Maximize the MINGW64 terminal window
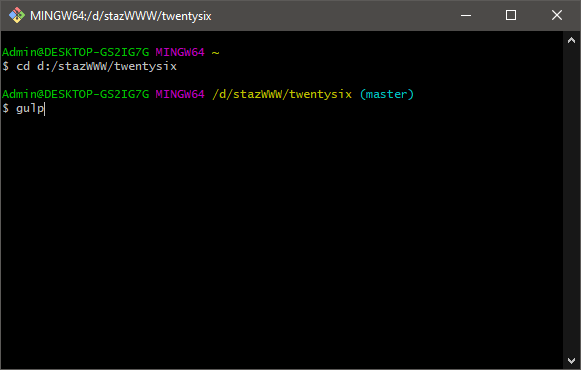Image resolution: width=581 pixels, height=370 pixels. click(511, 16)
